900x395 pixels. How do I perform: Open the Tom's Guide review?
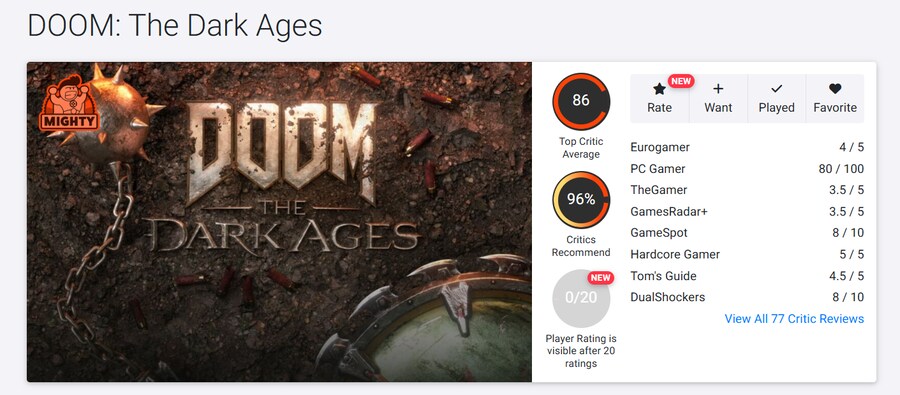(x=747, y=276)
